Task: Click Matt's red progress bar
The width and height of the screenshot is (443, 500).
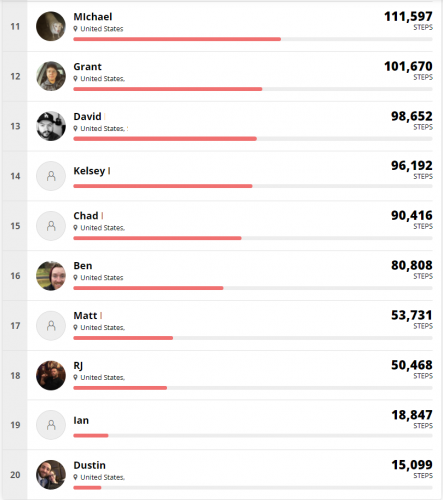Action: [x=123, y=338]
